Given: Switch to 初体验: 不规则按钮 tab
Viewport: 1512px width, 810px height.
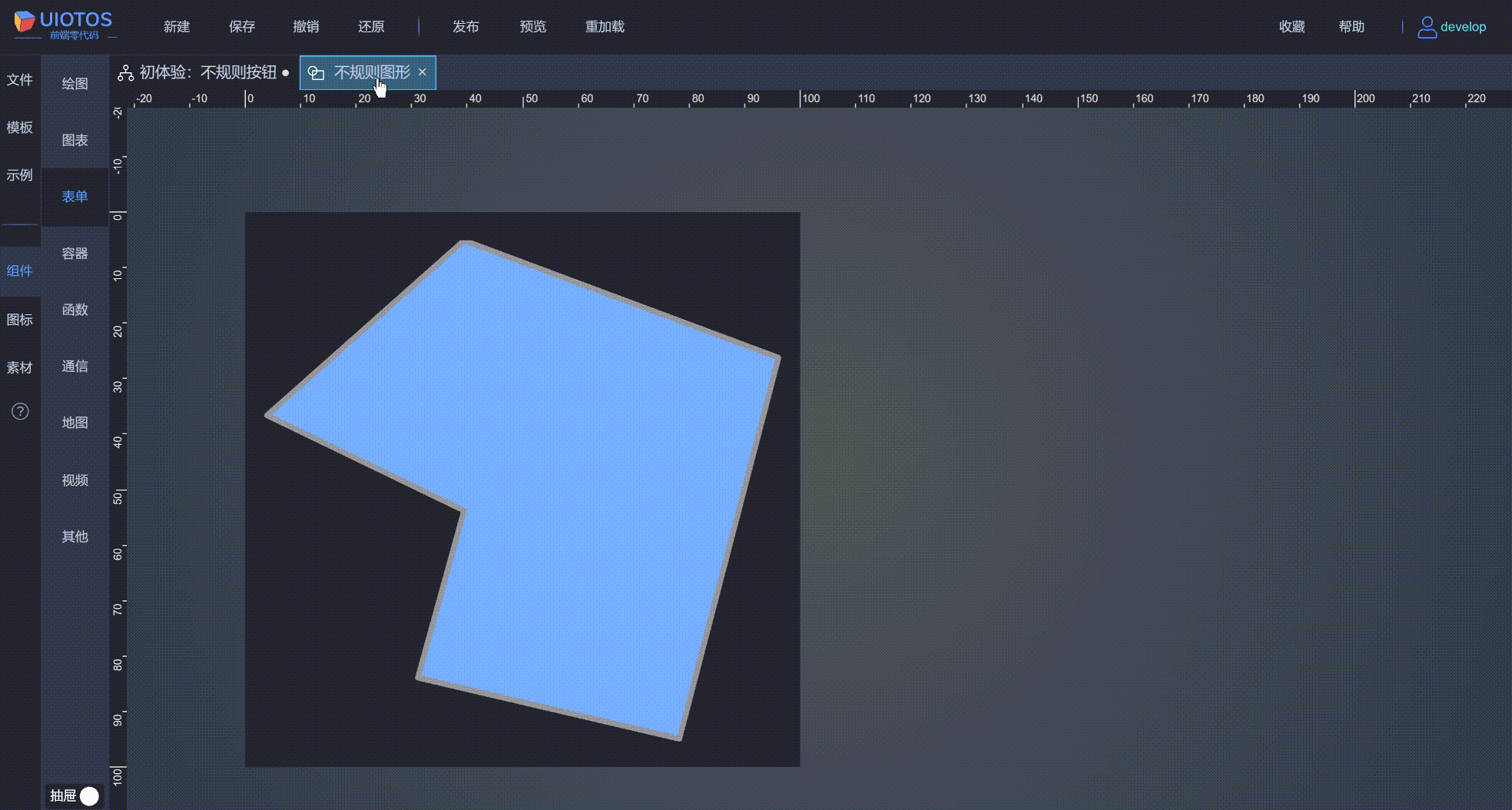Looking at the screenshot, I should (207, 73).
